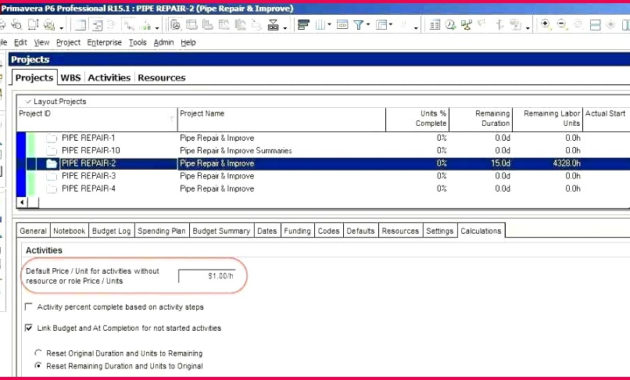
Task: Click the '15.0d' Remaining Duration cell
Action: point(481,163)
